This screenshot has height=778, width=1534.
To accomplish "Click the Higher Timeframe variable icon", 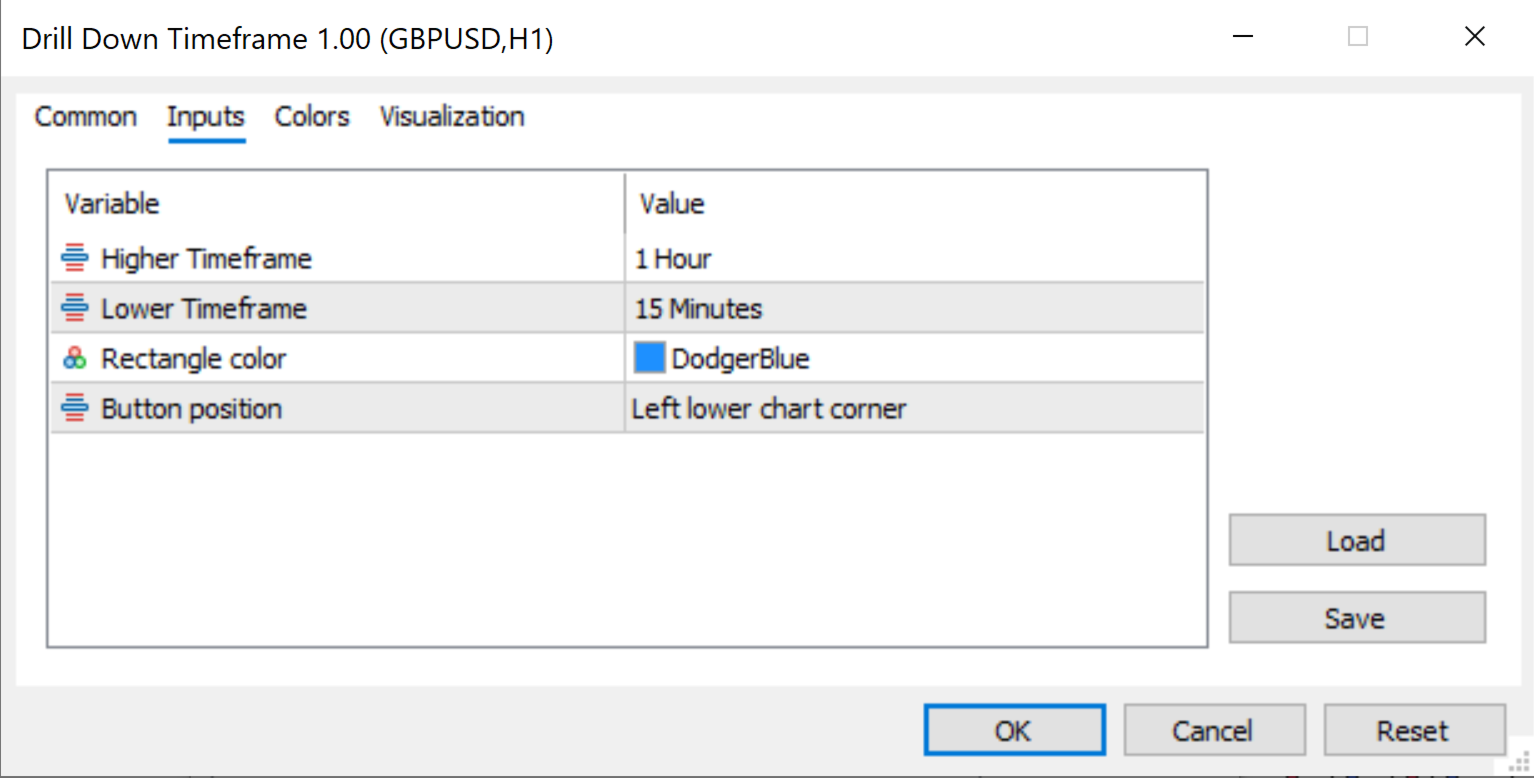I will [75, 259].
